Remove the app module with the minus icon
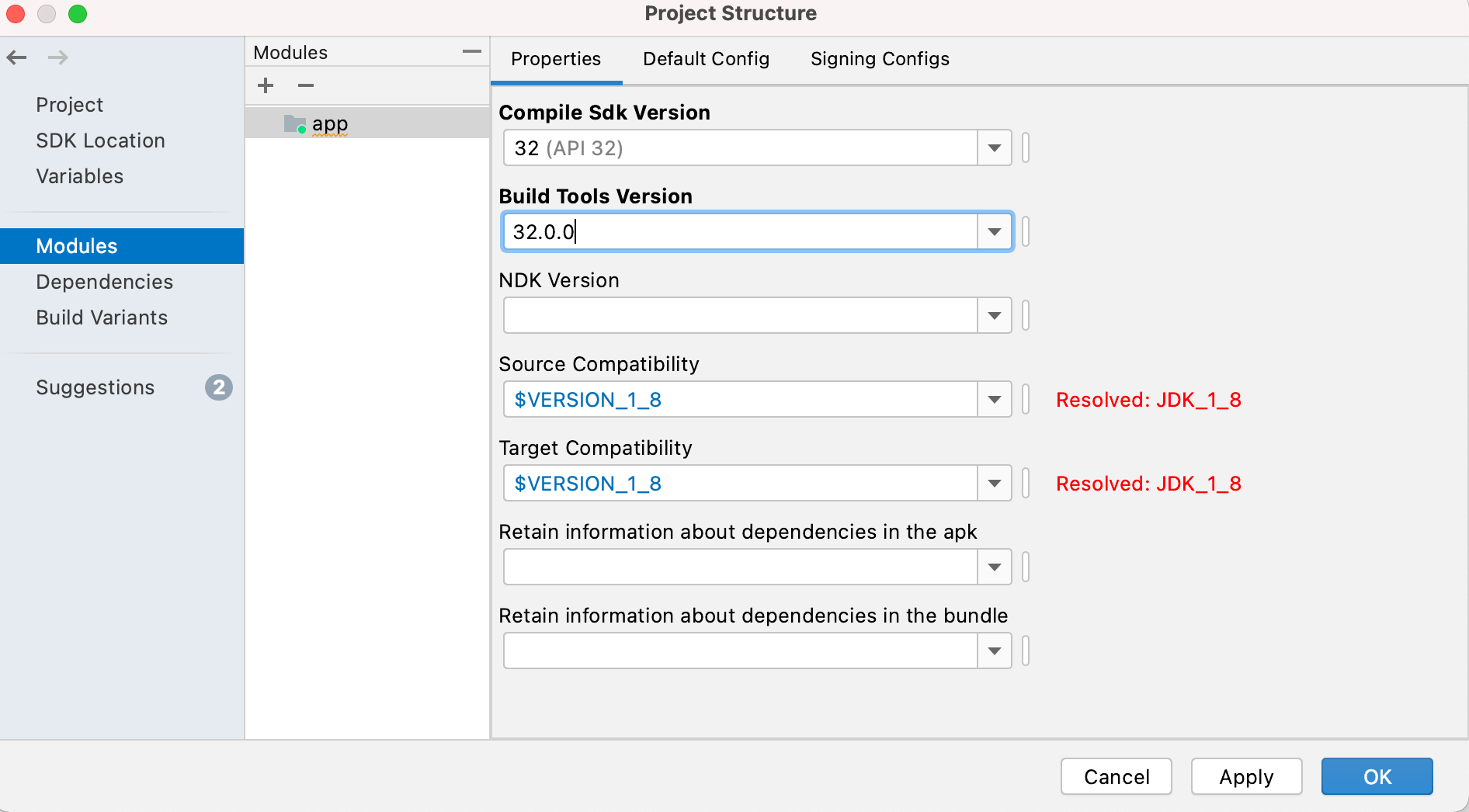The width and height of the screenshot is (1469, 812). [x=305, y=85]
